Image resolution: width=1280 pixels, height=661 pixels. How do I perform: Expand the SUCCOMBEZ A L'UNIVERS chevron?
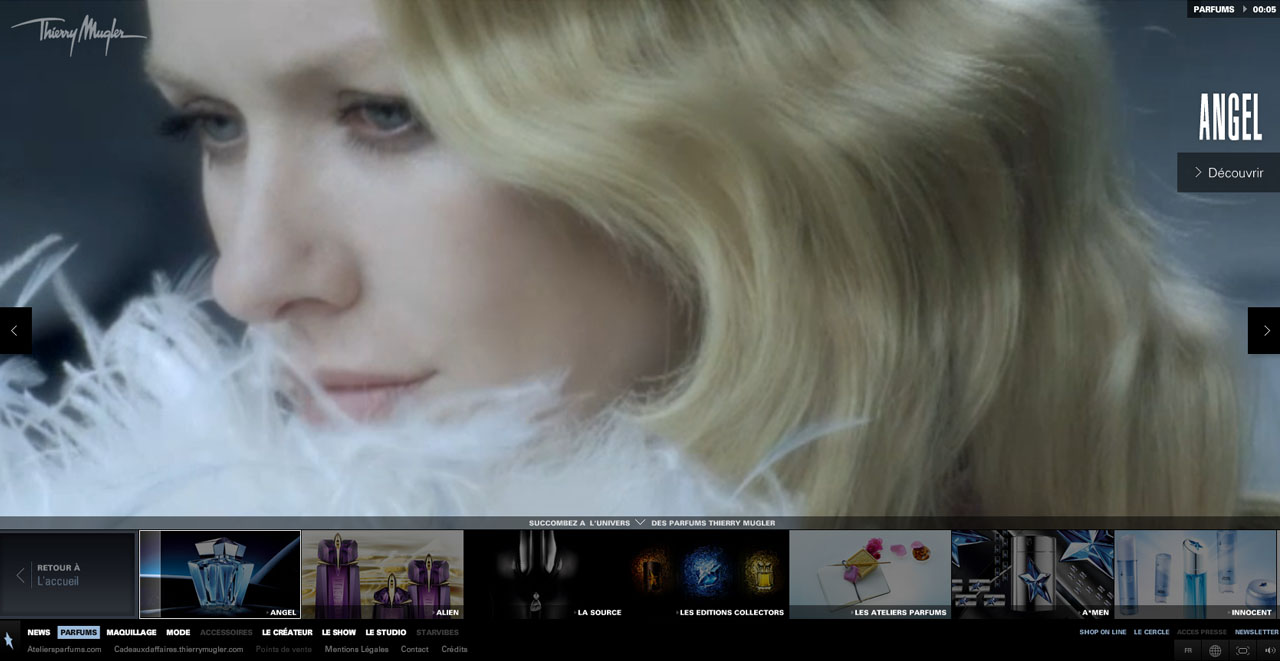[639, 522]
